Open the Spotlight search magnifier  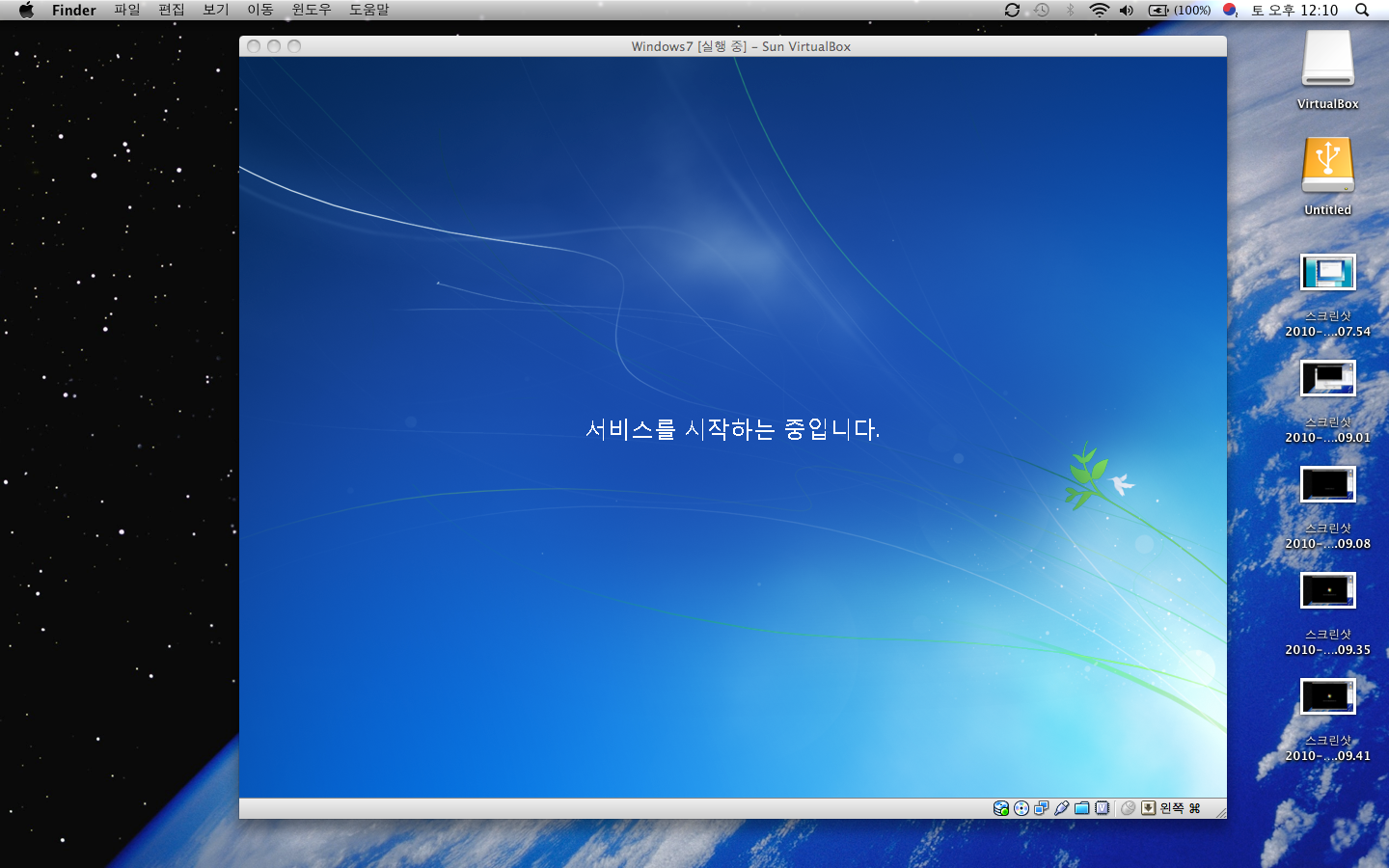coord(1362,10)
